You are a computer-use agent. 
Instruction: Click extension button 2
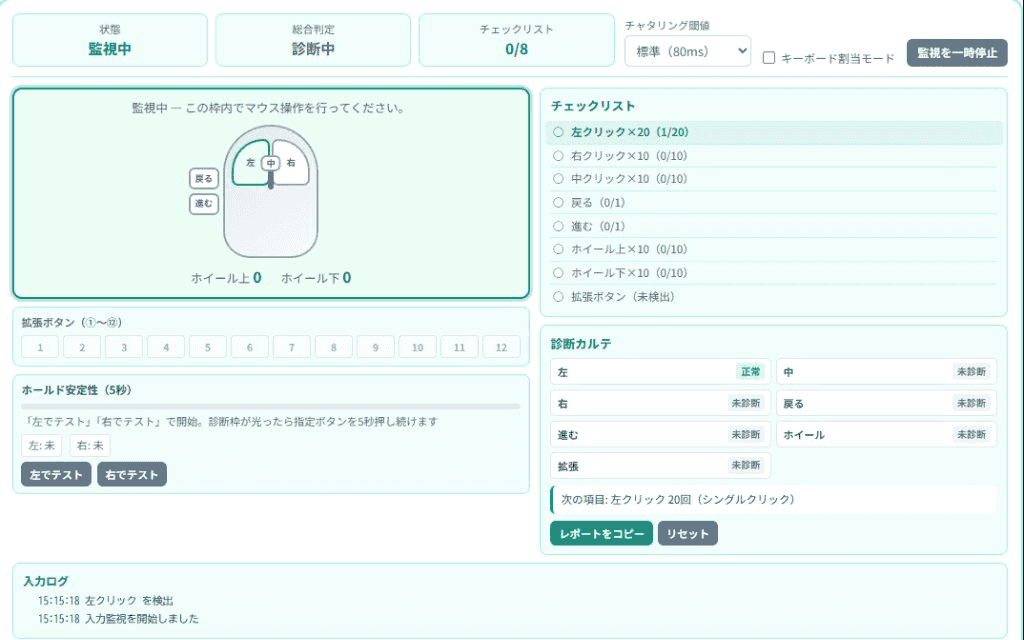click(x=82, y=347)
